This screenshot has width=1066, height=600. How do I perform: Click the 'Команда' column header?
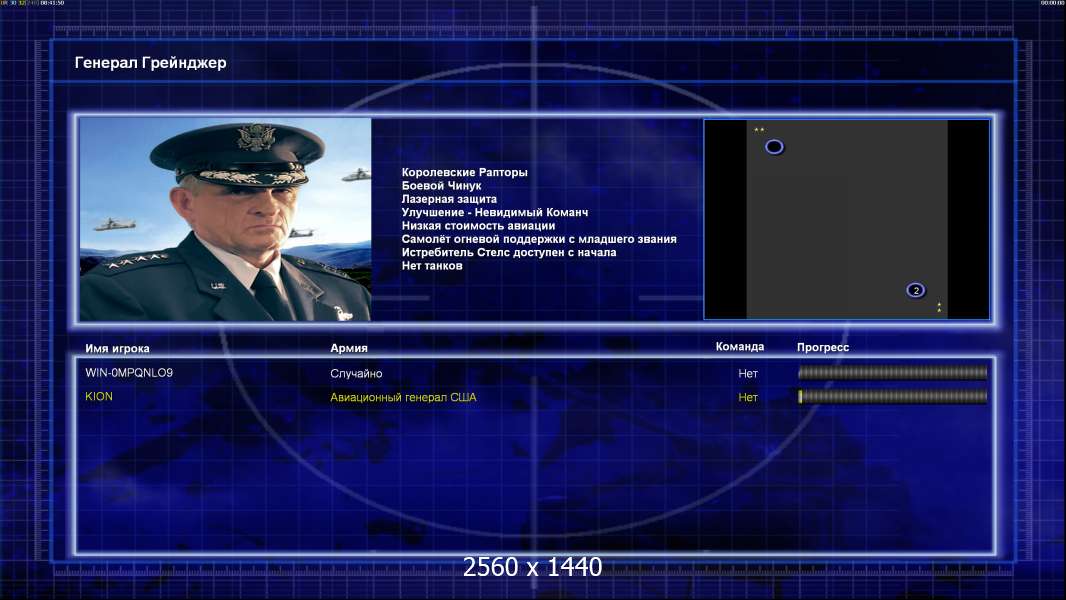click(740, 347)
